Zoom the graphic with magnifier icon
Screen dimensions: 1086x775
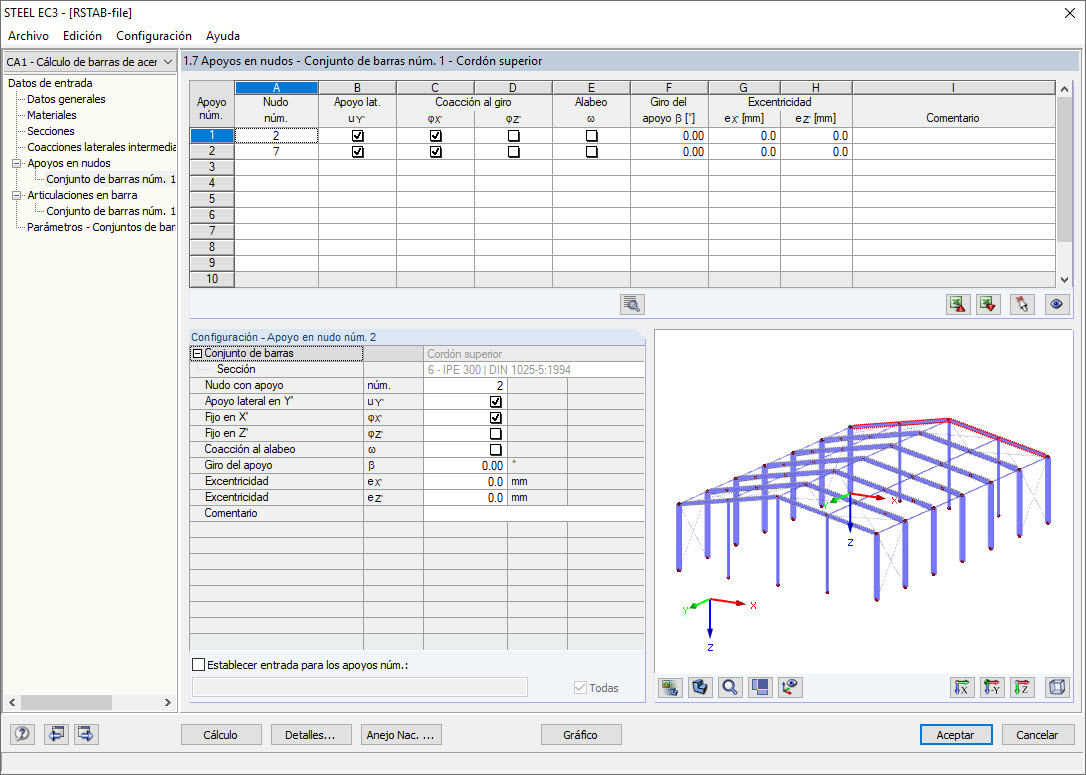[x=729, y=688]
